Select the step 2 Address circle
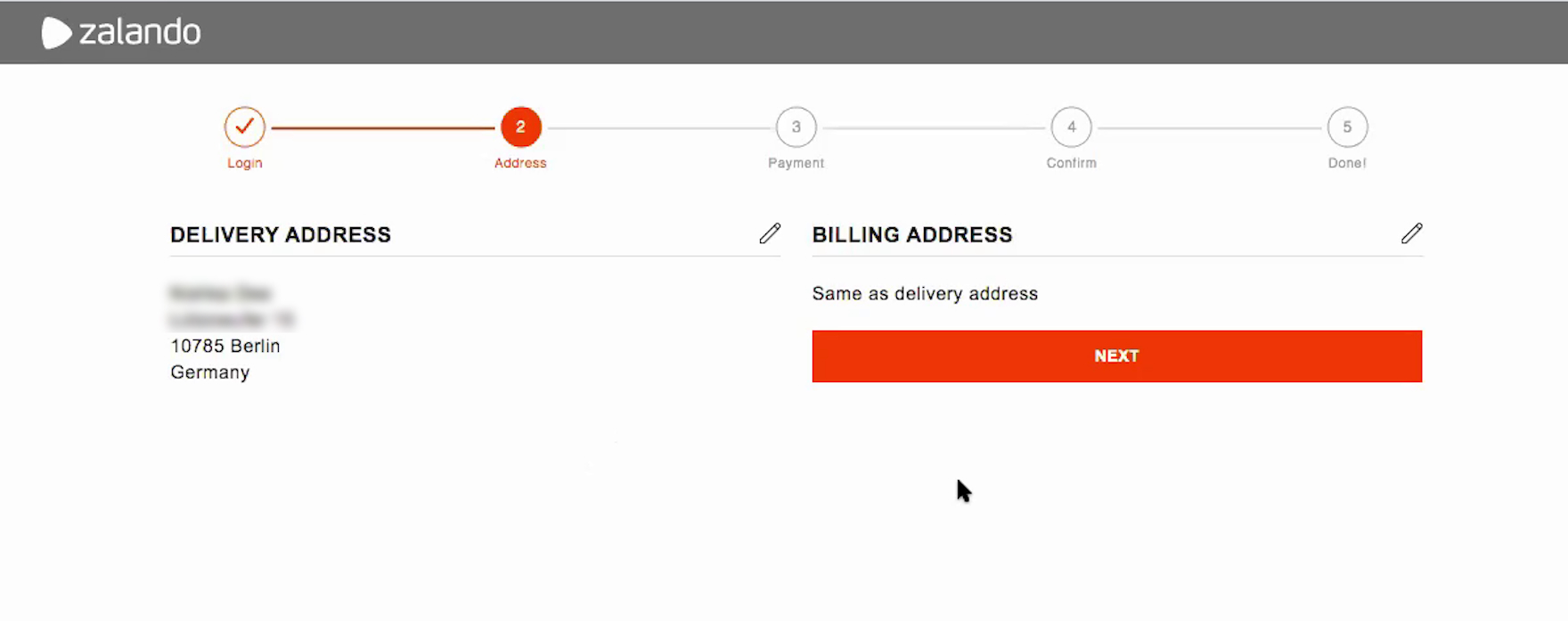This screenshot has width=1568, height=621. [520, 127]
